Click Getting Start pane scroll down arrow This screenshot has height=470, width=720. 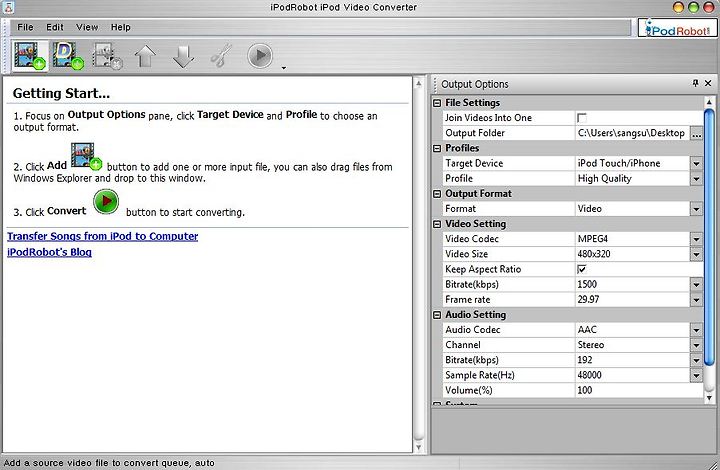[418, 447]
